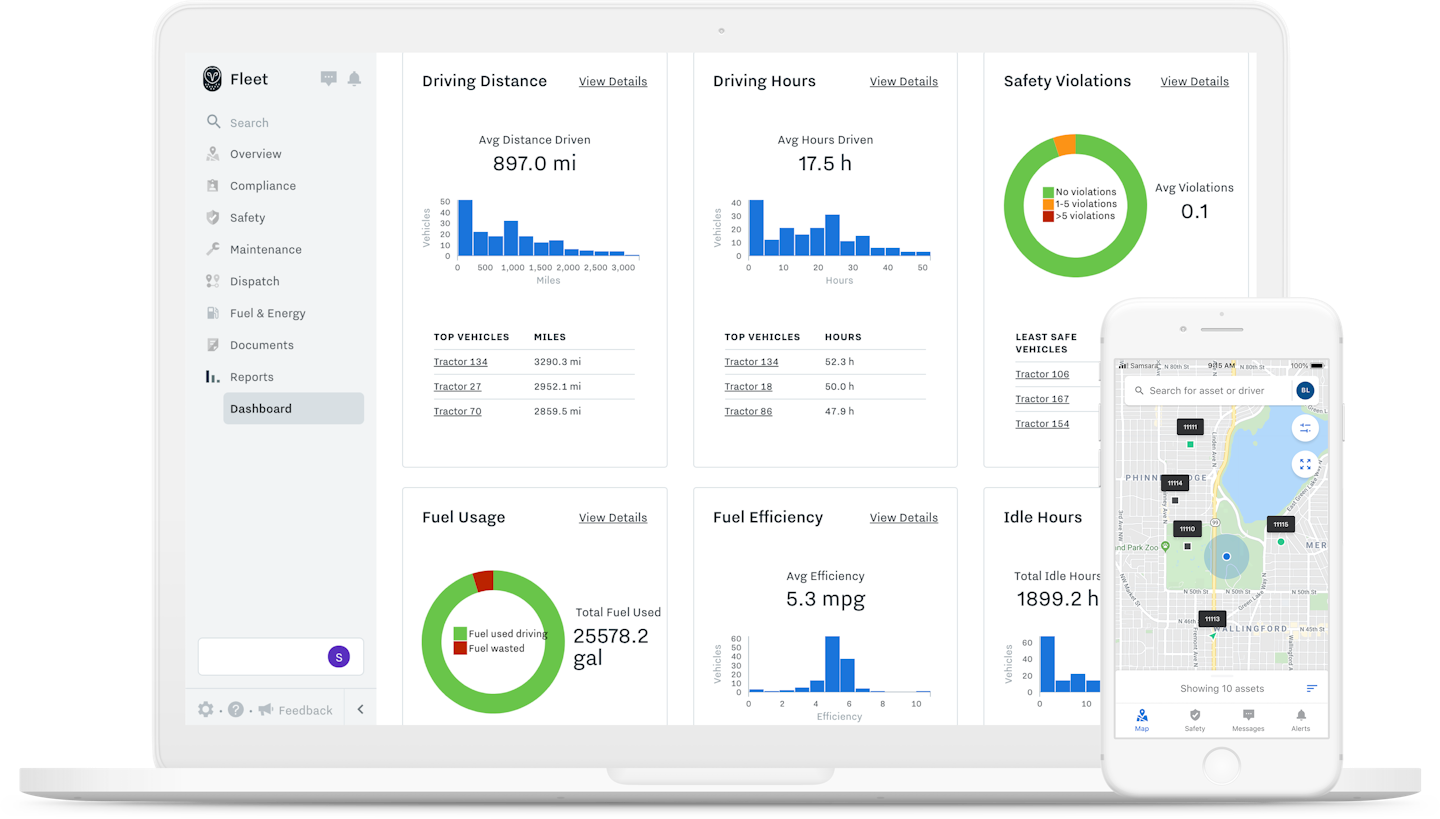
Task: Tap the map filter sliders icon on phone
Action: point(1304,428)
